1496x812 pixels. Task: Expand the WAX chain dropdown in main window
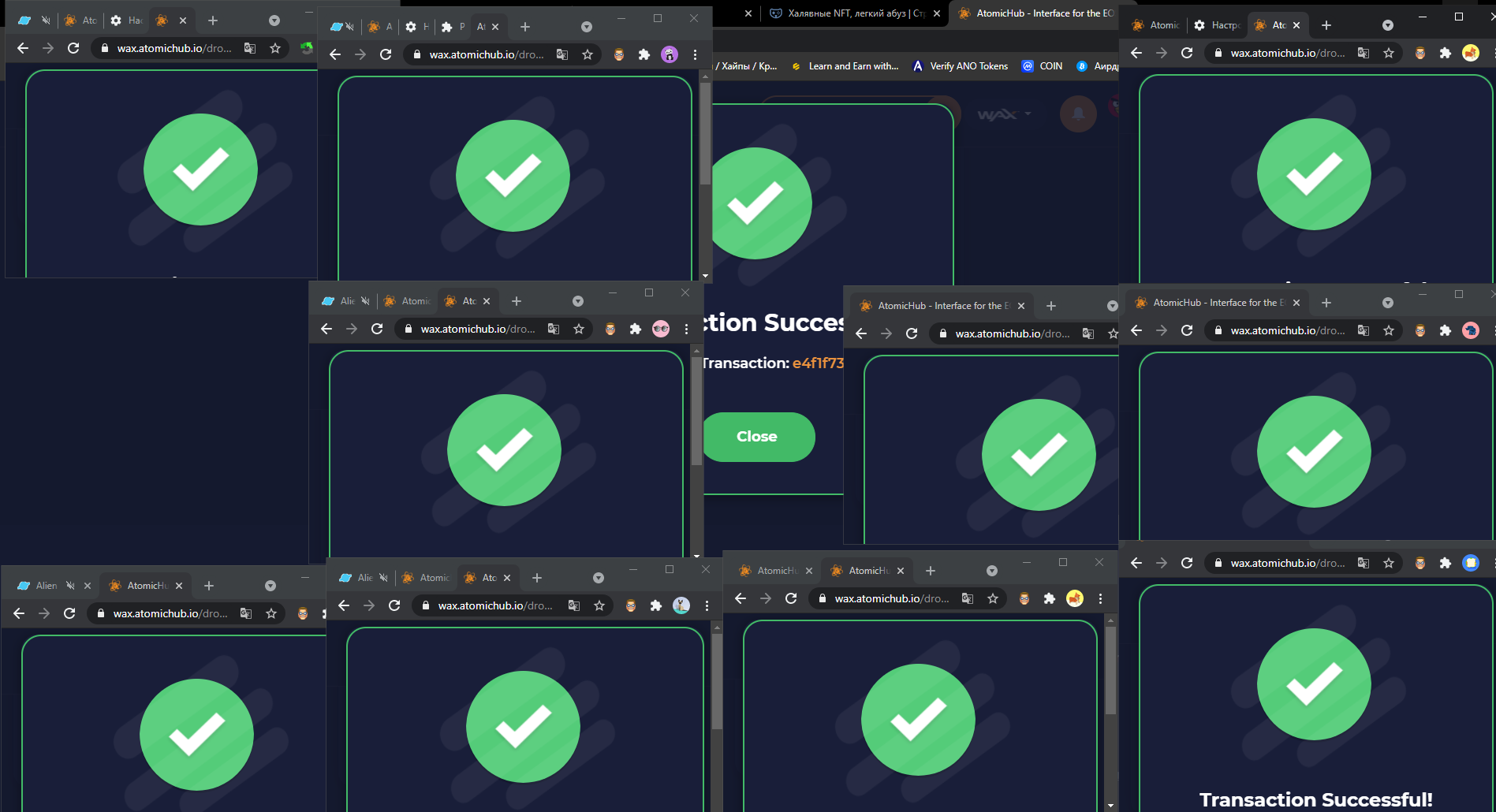pos(1005,114)
